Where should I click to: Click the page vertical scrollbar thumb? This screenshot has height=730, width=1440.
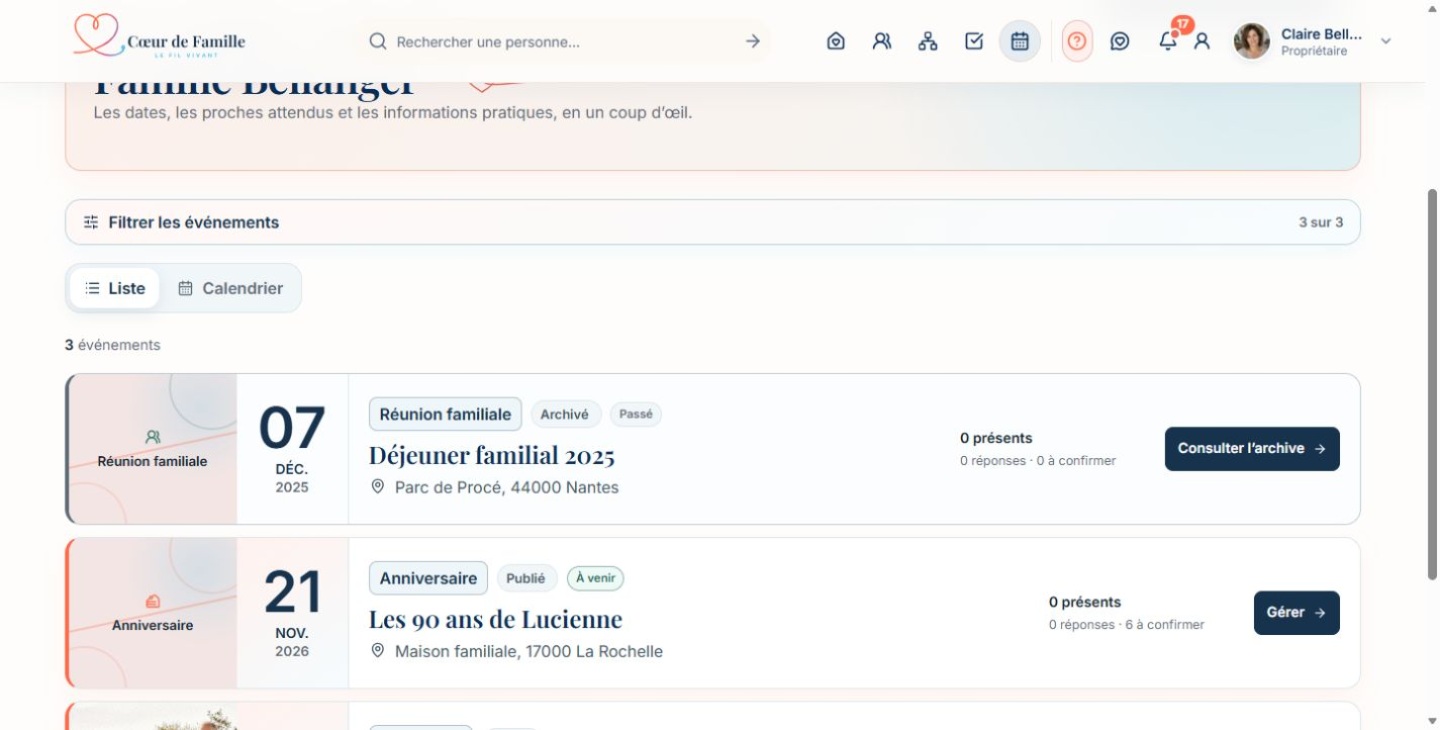[x=1431, y=384]
